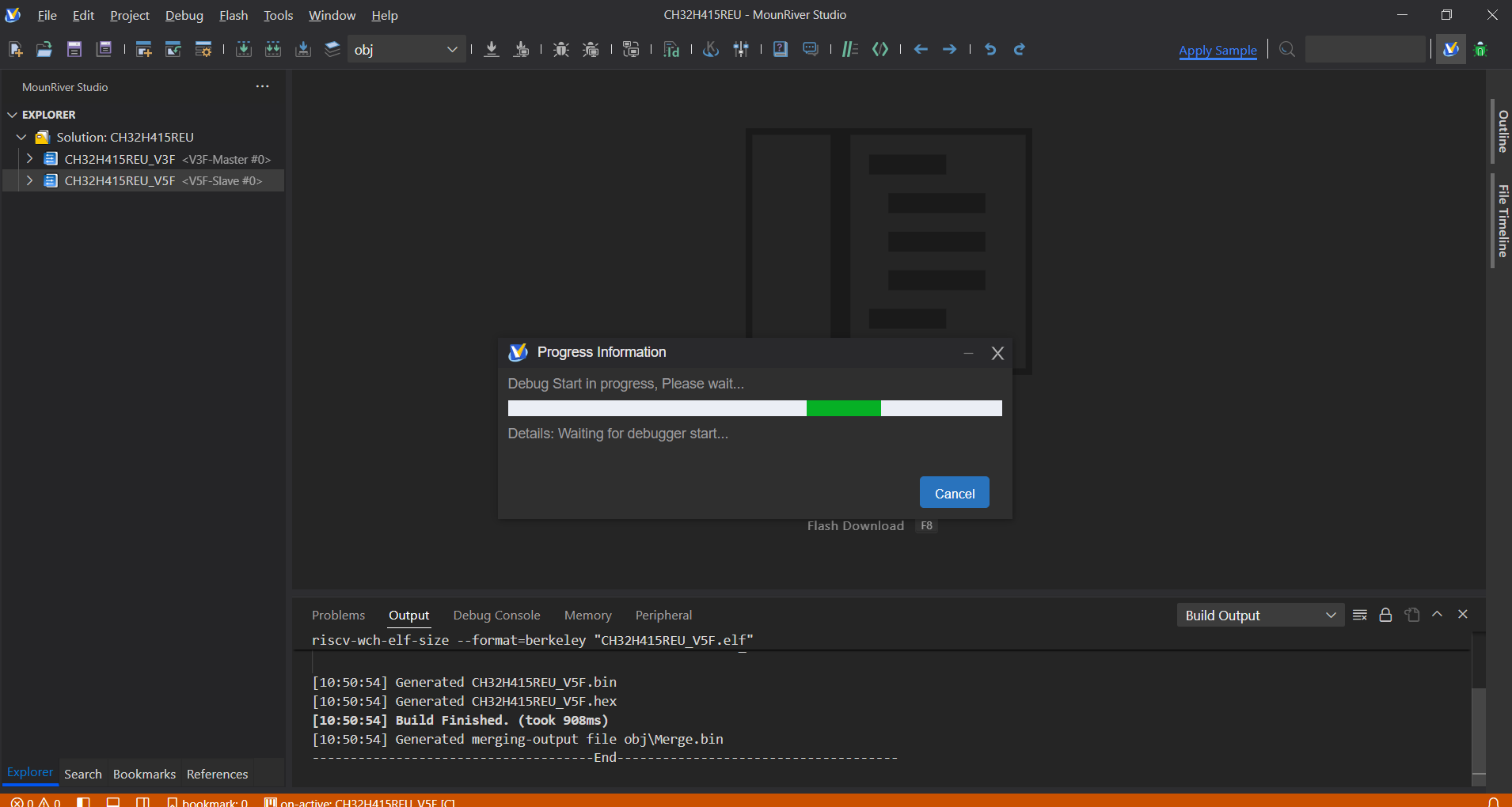The width and height of the screenshot is (1512, 807).
Task: Click the Build toolbar icon
Action: 244,49
